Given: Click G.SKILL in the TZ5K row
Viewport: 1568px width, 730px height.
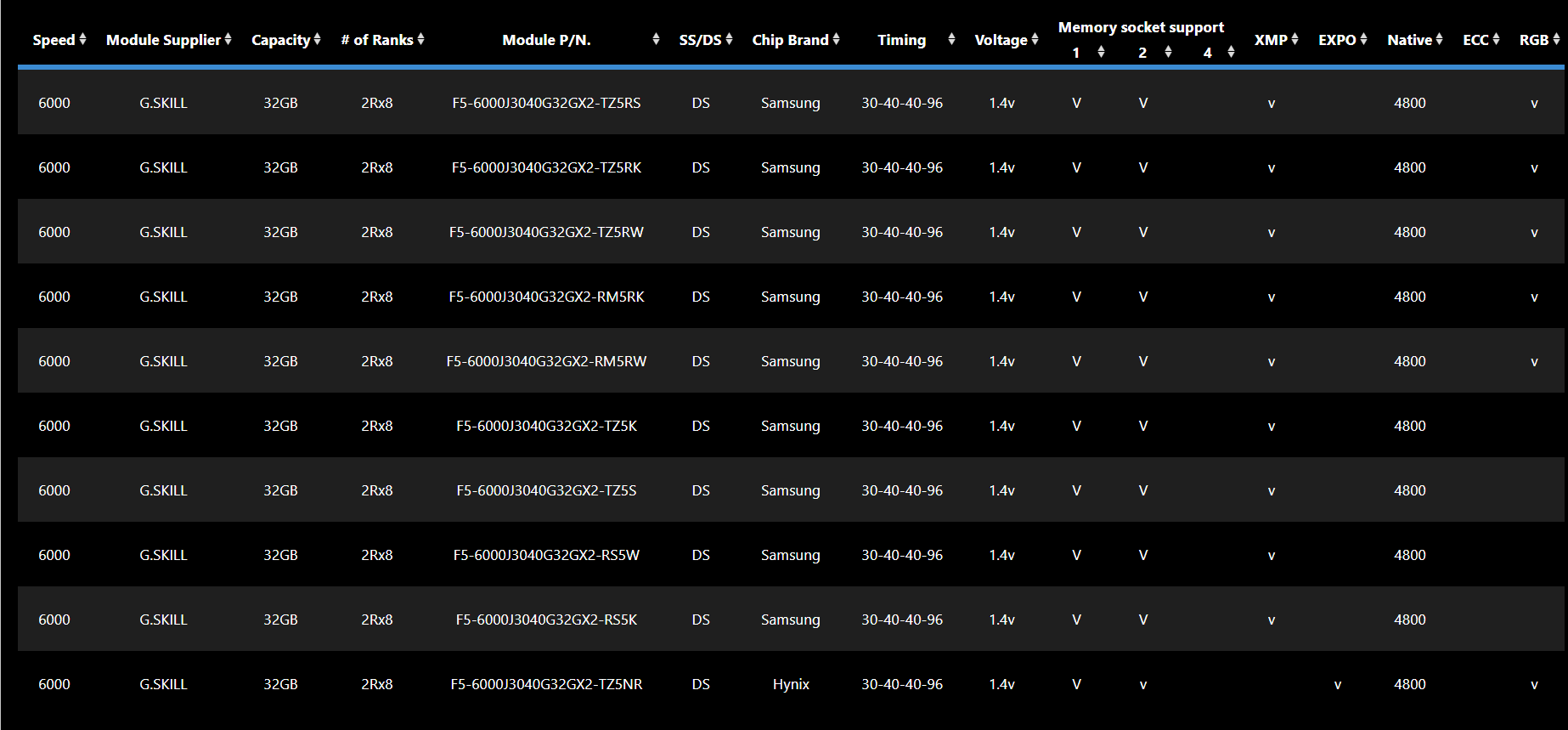Looking at the screenshot, I should point(163,426).
